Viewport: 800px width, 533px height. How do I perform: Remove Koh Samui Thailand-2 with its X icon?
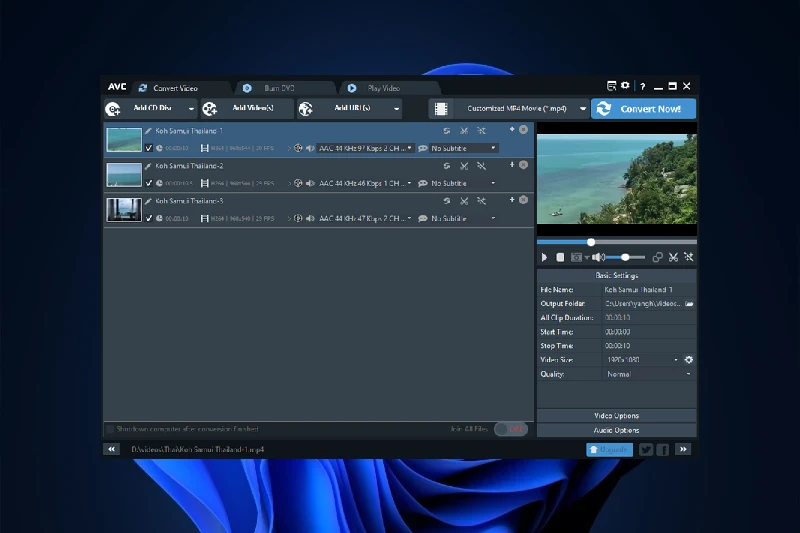(x=523, y=165)
